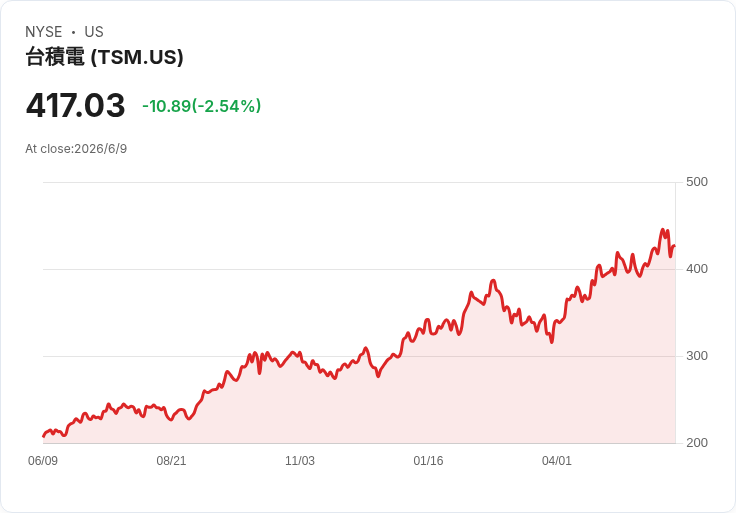736x513 pixels.
Task: Select the 300 y-axis label
Action: [x=697, y=356]
